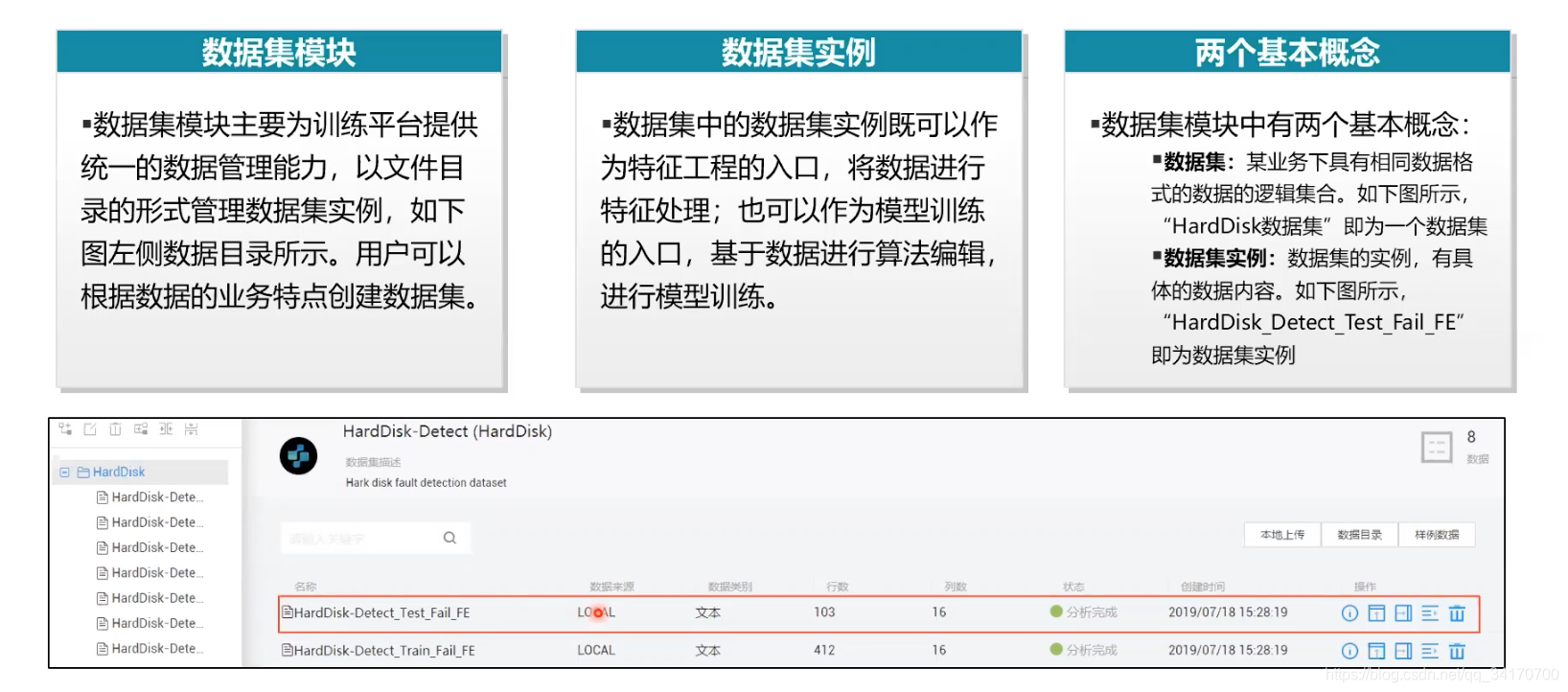Click the row count 103 cell
1568x692 pixels.
(x=824, y=612)
